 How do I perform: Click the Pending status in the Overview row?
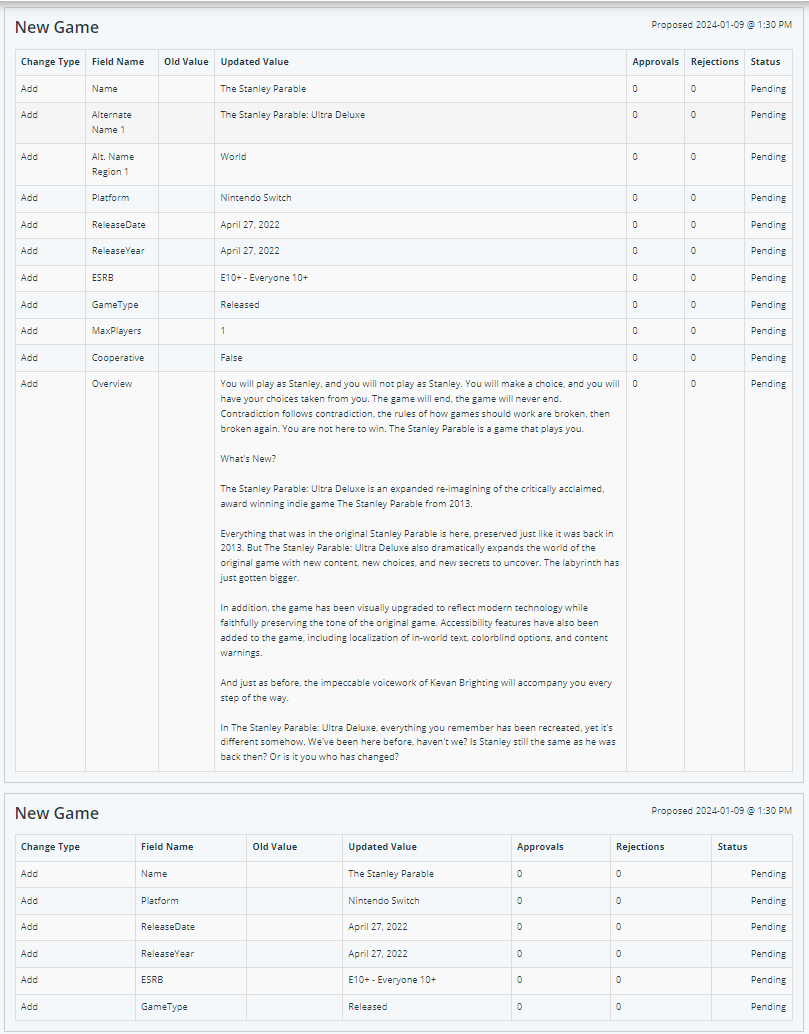pos(768,384)
